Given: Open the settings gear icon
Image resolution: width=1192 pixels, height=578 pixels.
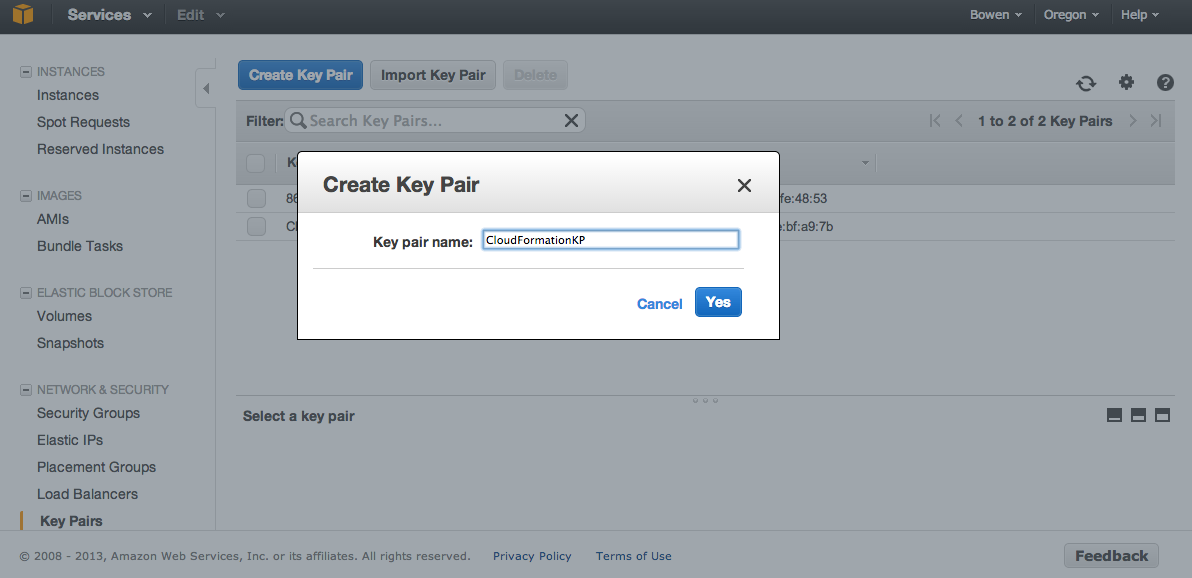Looking at the screenshot, I should 1126,82.
